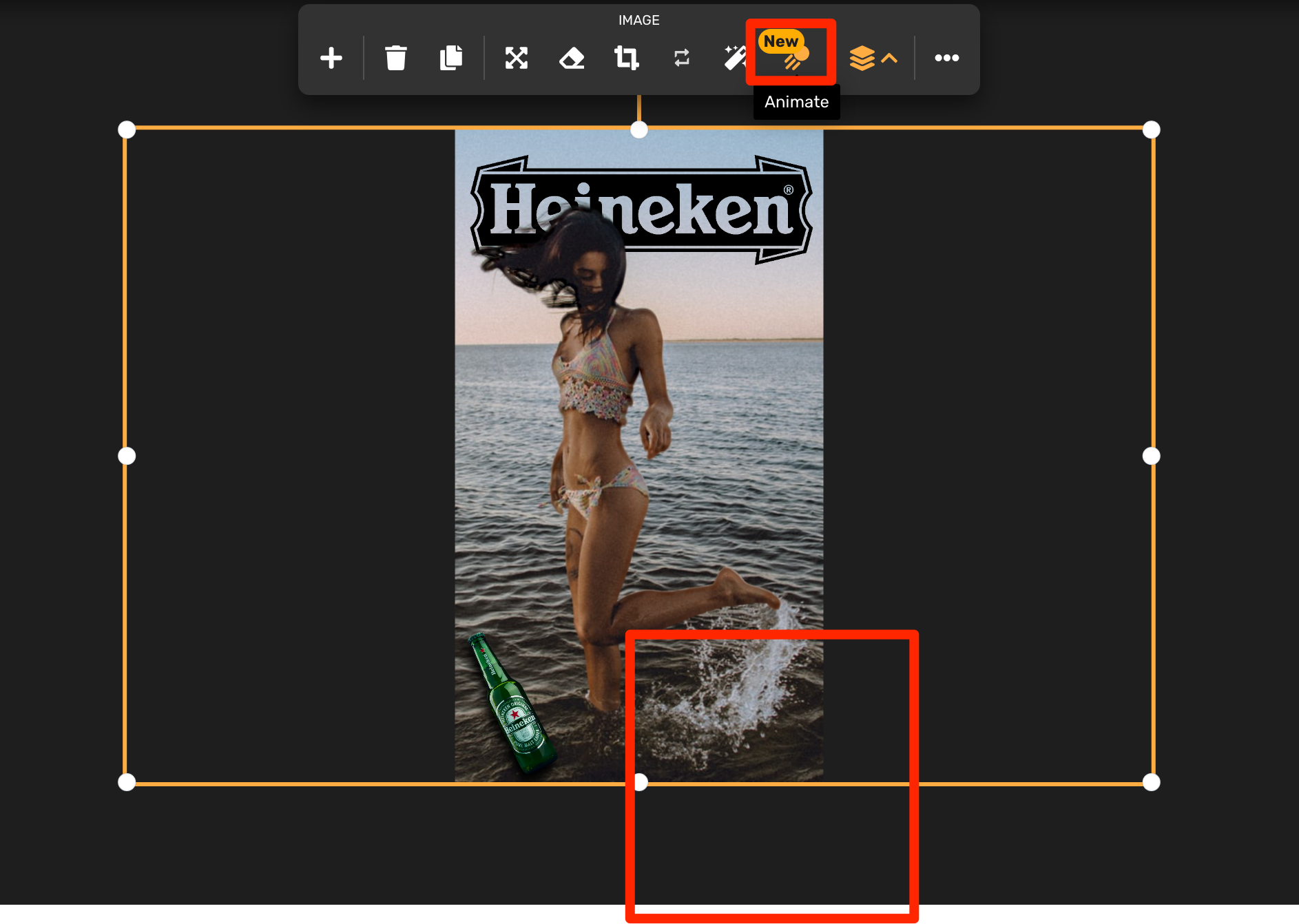The width and height of the screenshot is (1299, 924).
Task: Click the right middle resize handle
Action: 1152,456
